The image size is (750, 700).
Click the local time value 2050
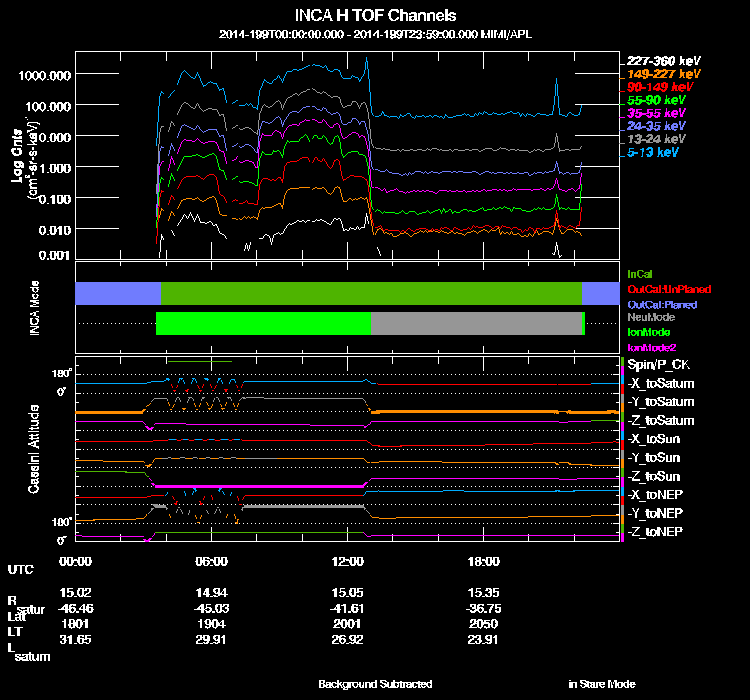coord(483,624)
